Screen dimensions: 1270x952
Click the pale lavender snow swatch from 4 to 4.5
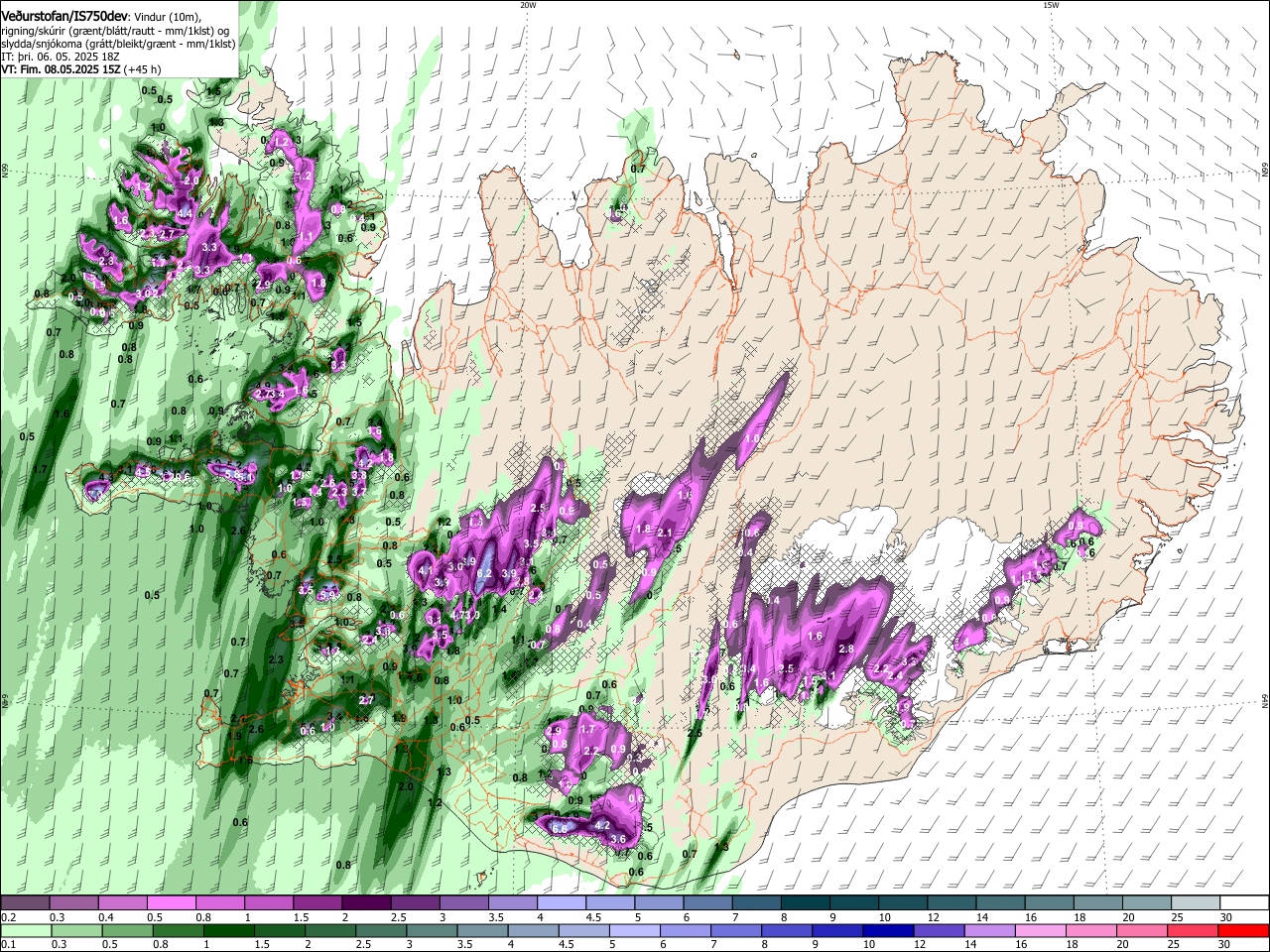561,903
